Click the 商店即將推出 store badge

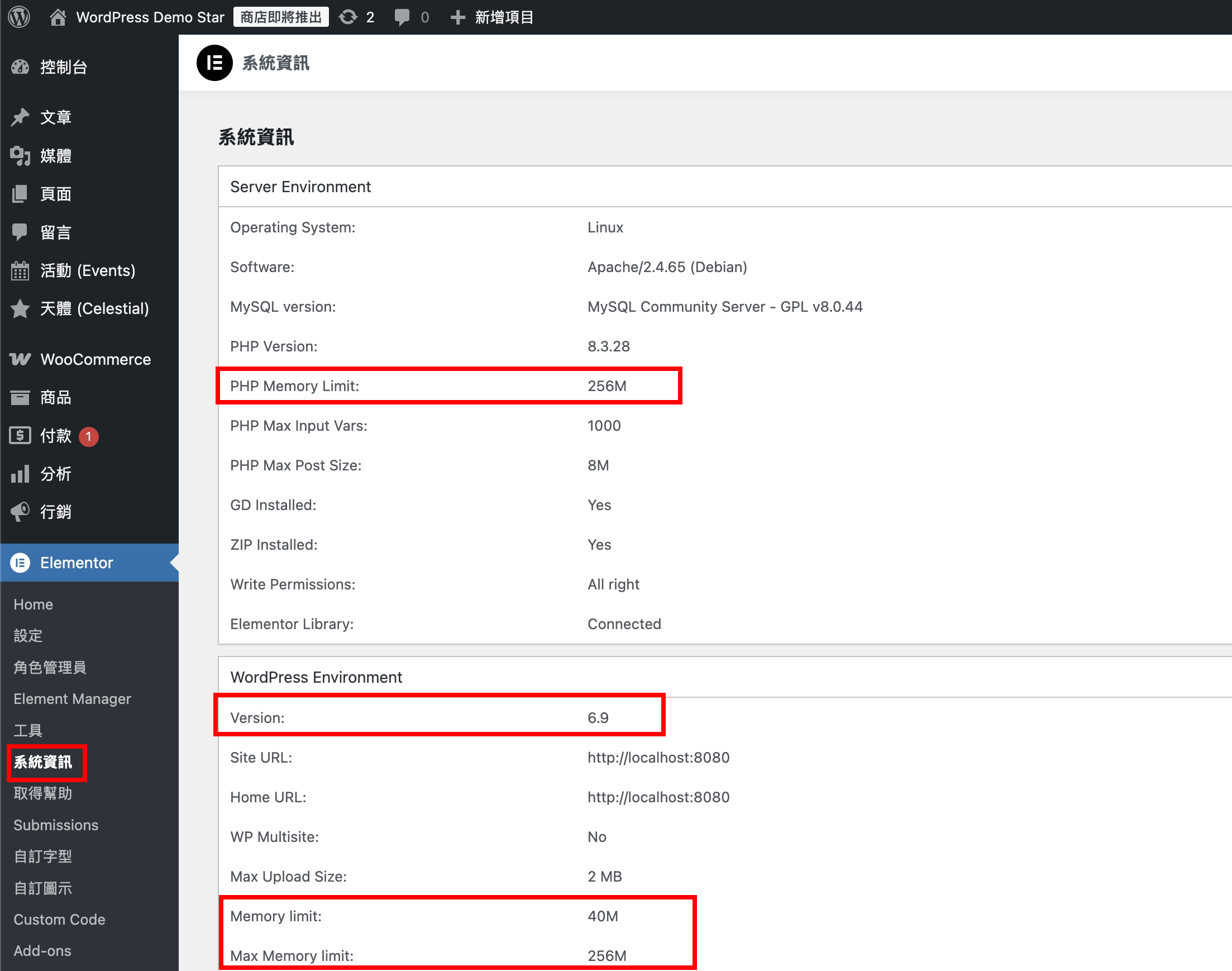coord(281,17)
